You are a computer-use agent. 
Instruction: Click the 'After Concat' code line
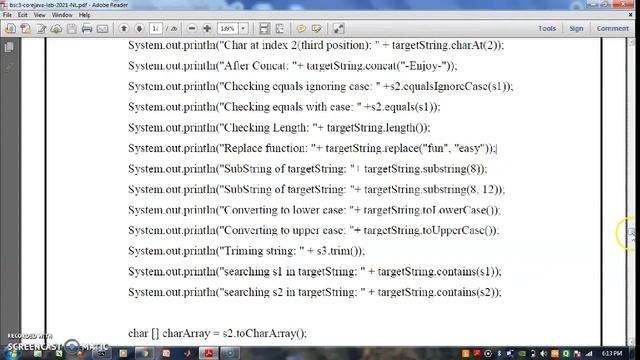click(x=293, y=66)
